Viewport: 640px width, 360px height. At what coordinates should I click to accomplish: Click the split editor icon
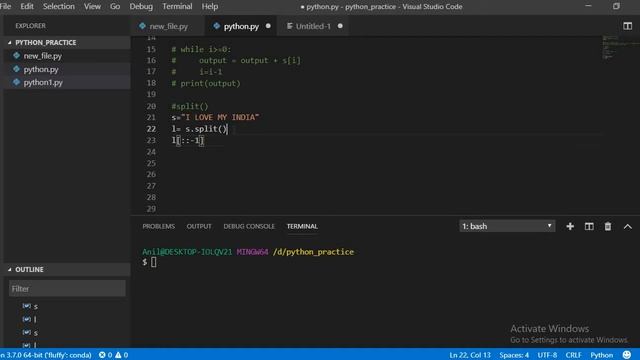[x=627, y=26]
